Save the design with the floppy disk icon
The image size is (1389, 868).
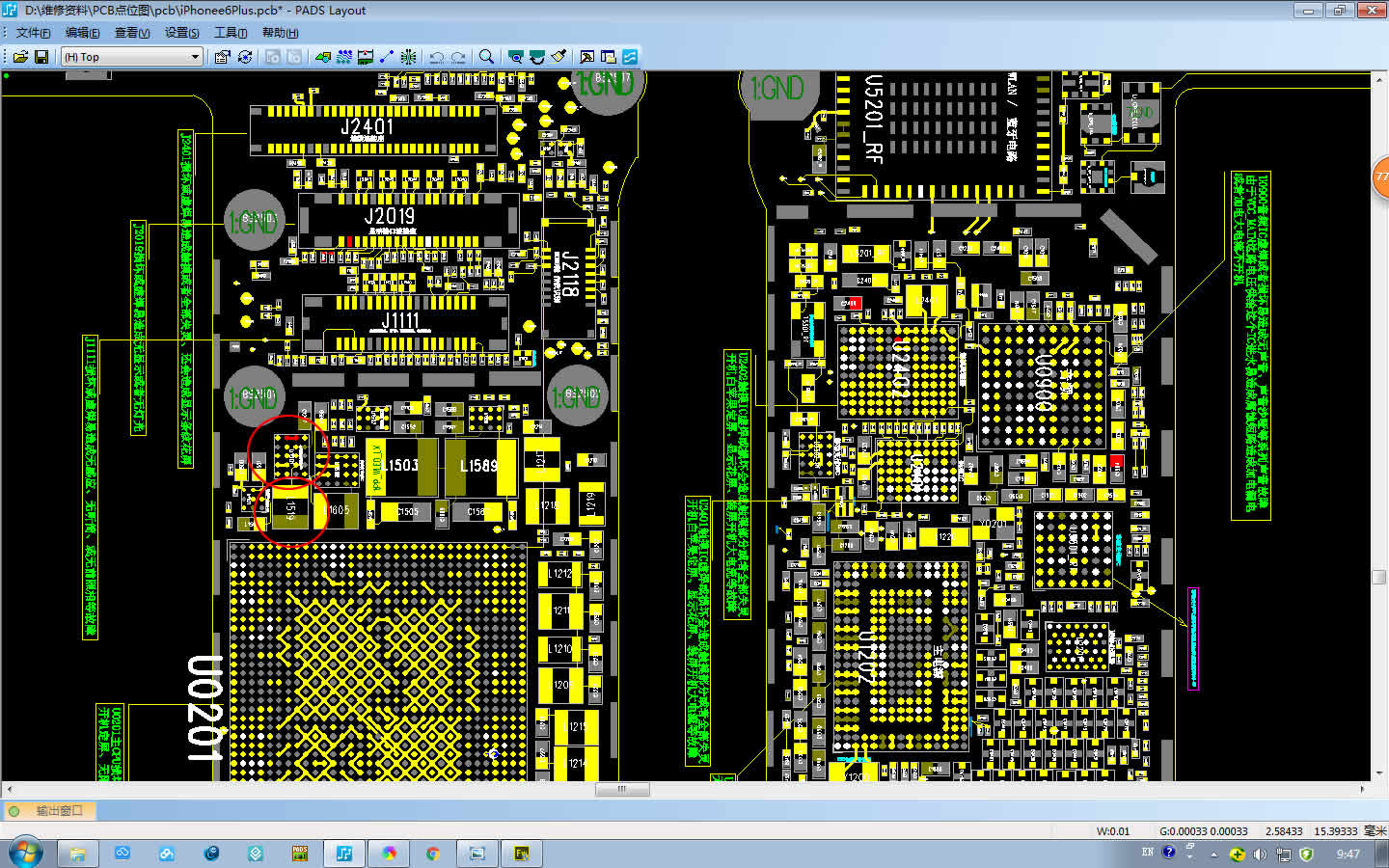point(41,57)
